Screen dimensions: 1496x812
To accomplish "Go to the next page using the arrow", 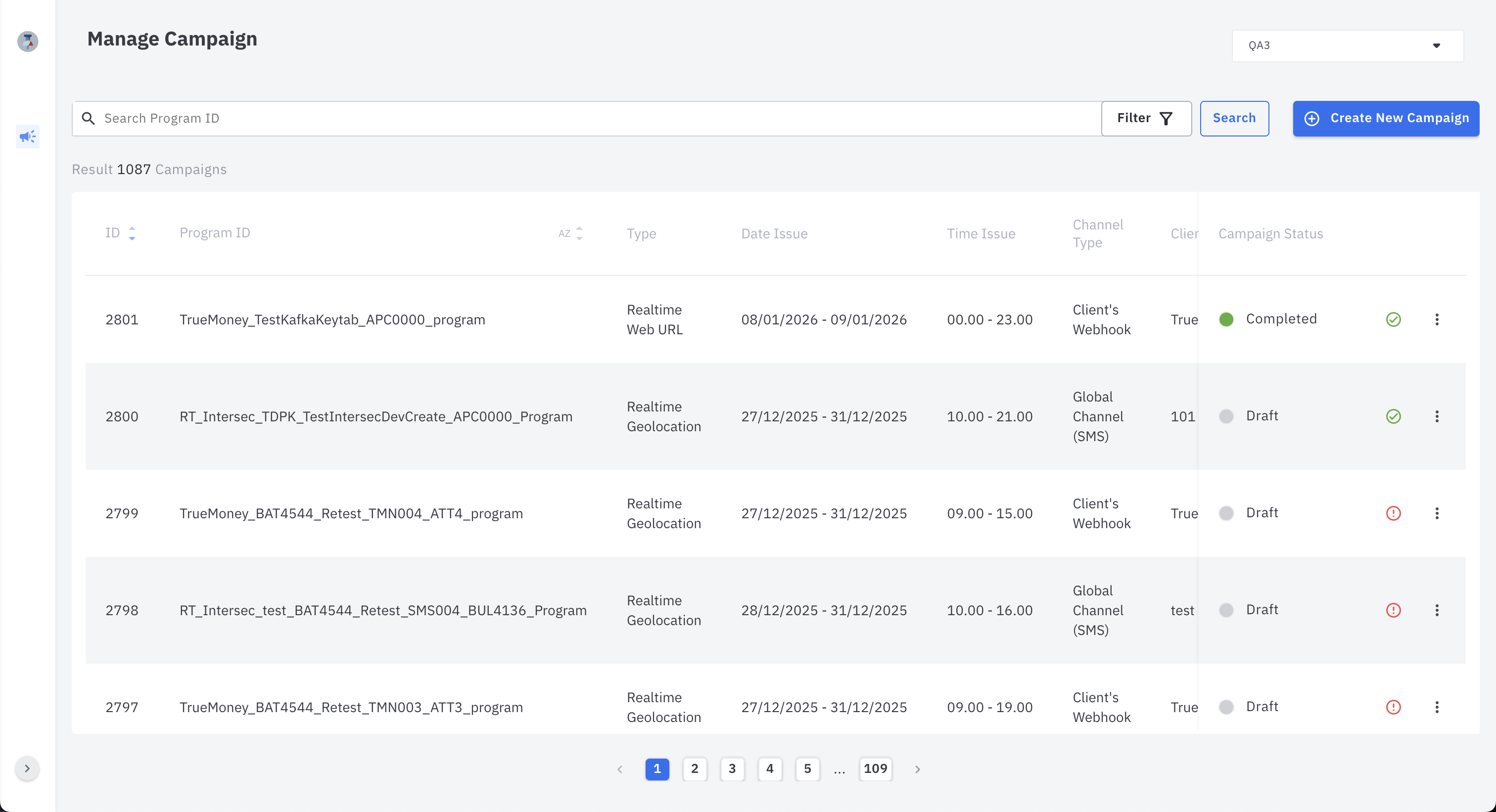I will coord(918,769).
